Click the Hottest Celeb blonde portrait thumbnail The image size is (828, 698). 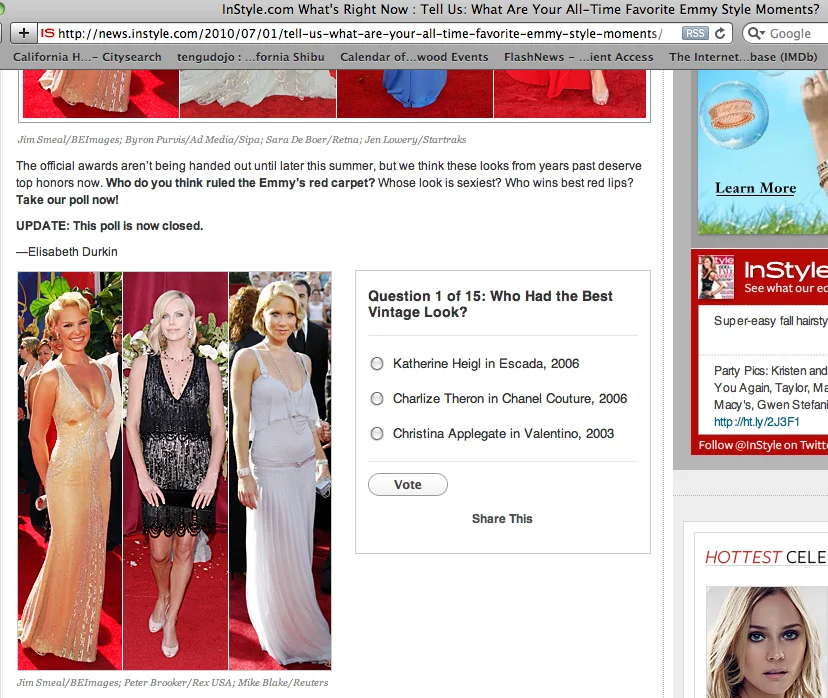(x=767, y=642)
